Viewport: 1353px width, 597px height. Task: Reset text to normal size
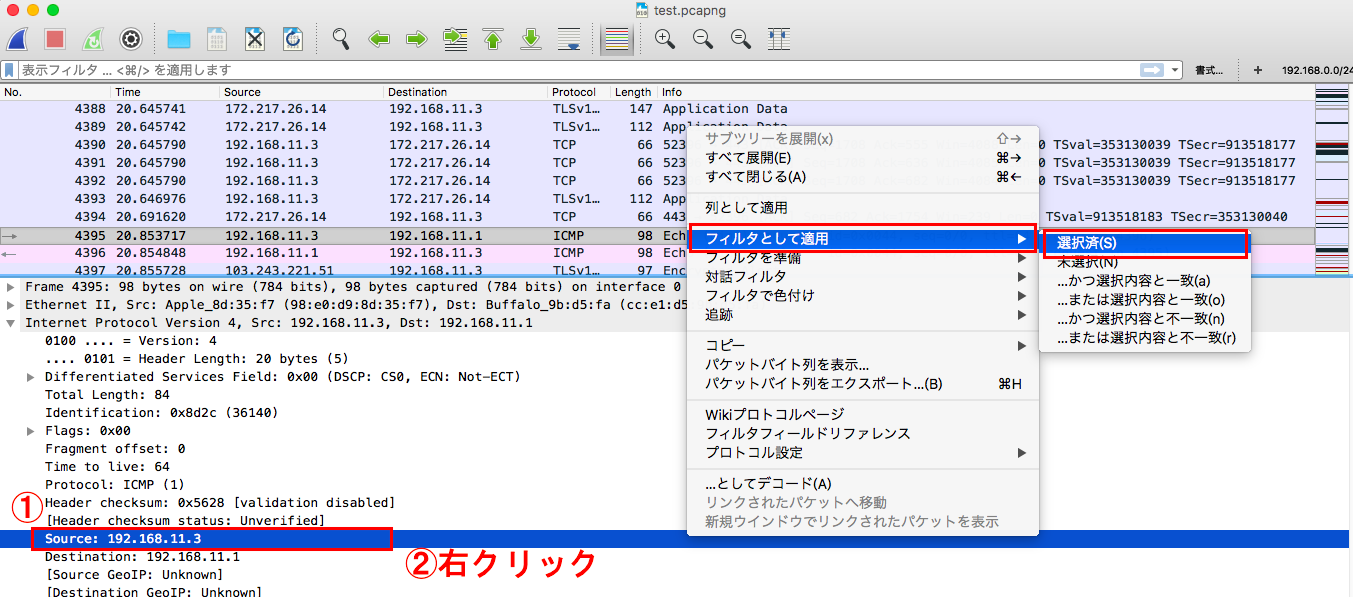pyautogui.click(x=741, y=40)
